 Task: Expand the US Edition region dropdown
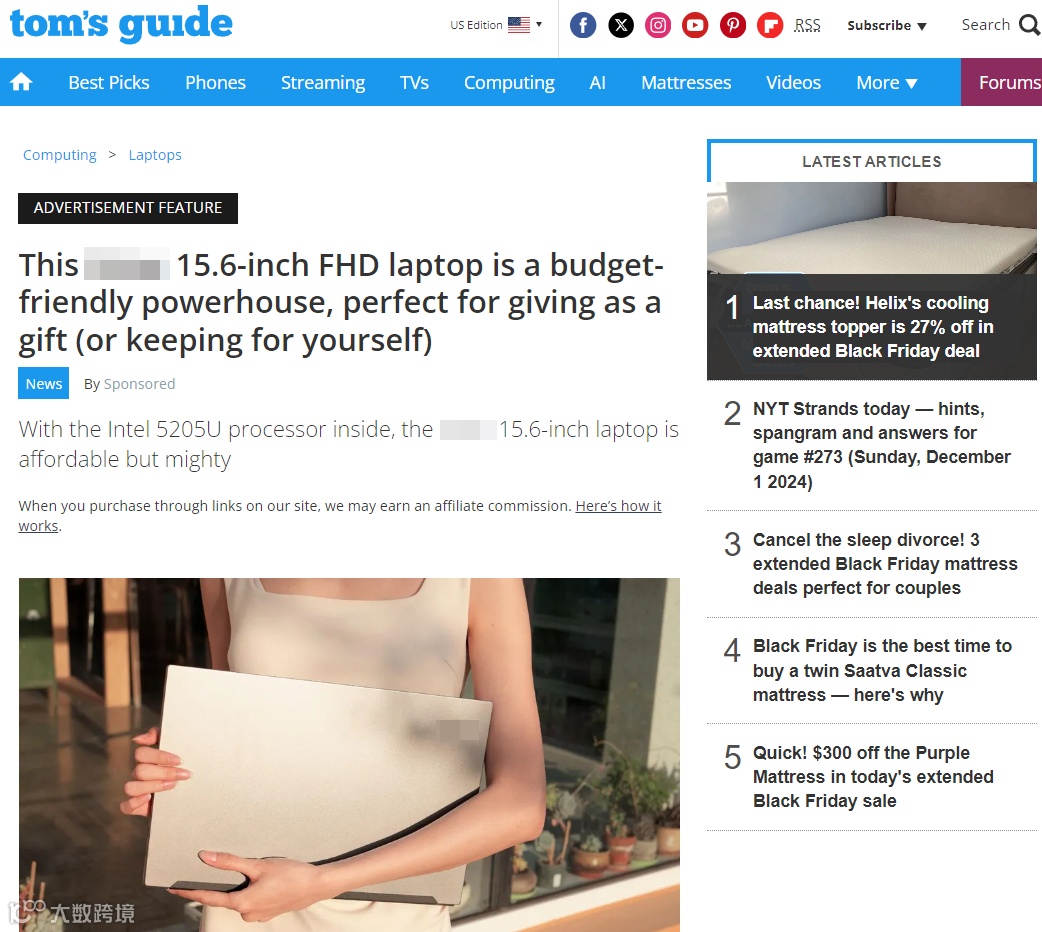pos(496,25)
